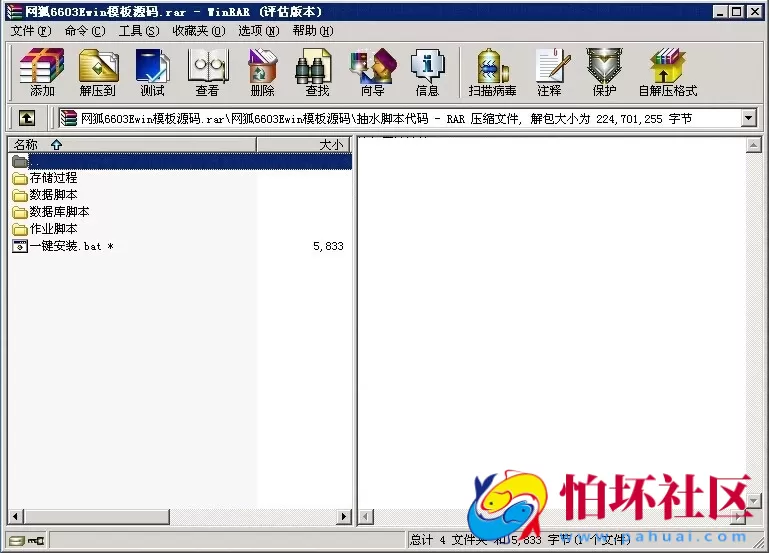The width and height of the screenshot is (769, 553).
Task: Click the status bar total summary text
Action: point(520,540)
